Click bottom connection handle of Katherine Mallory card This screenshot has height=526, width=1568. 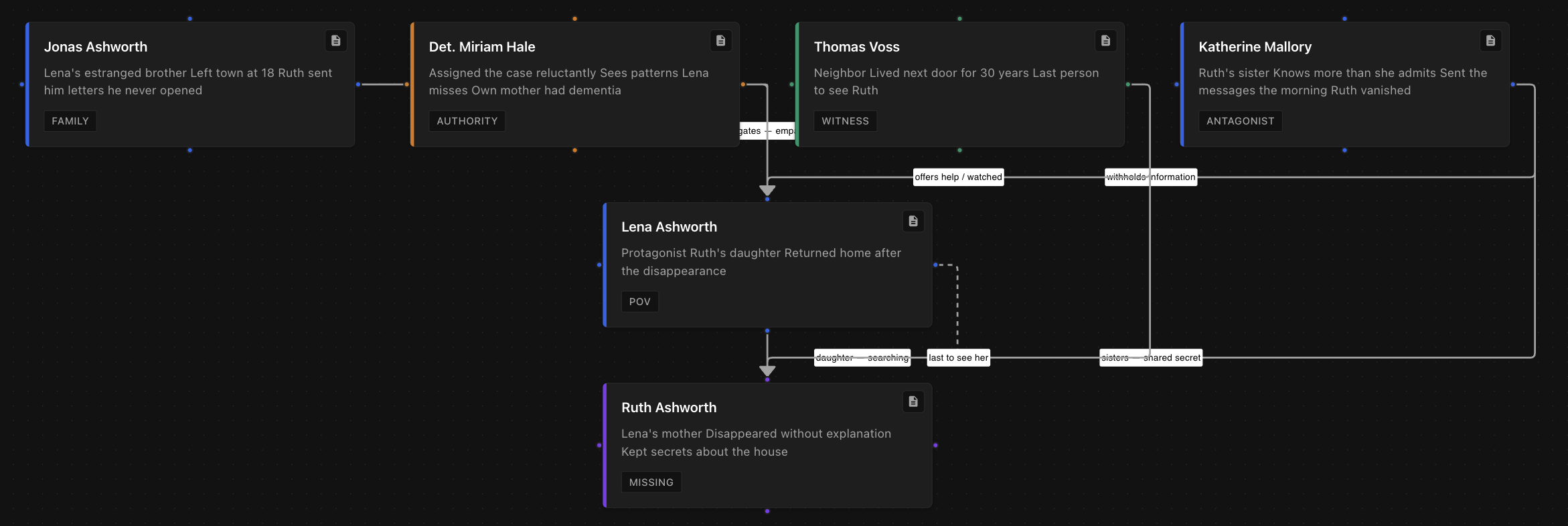click(1345, 151)
